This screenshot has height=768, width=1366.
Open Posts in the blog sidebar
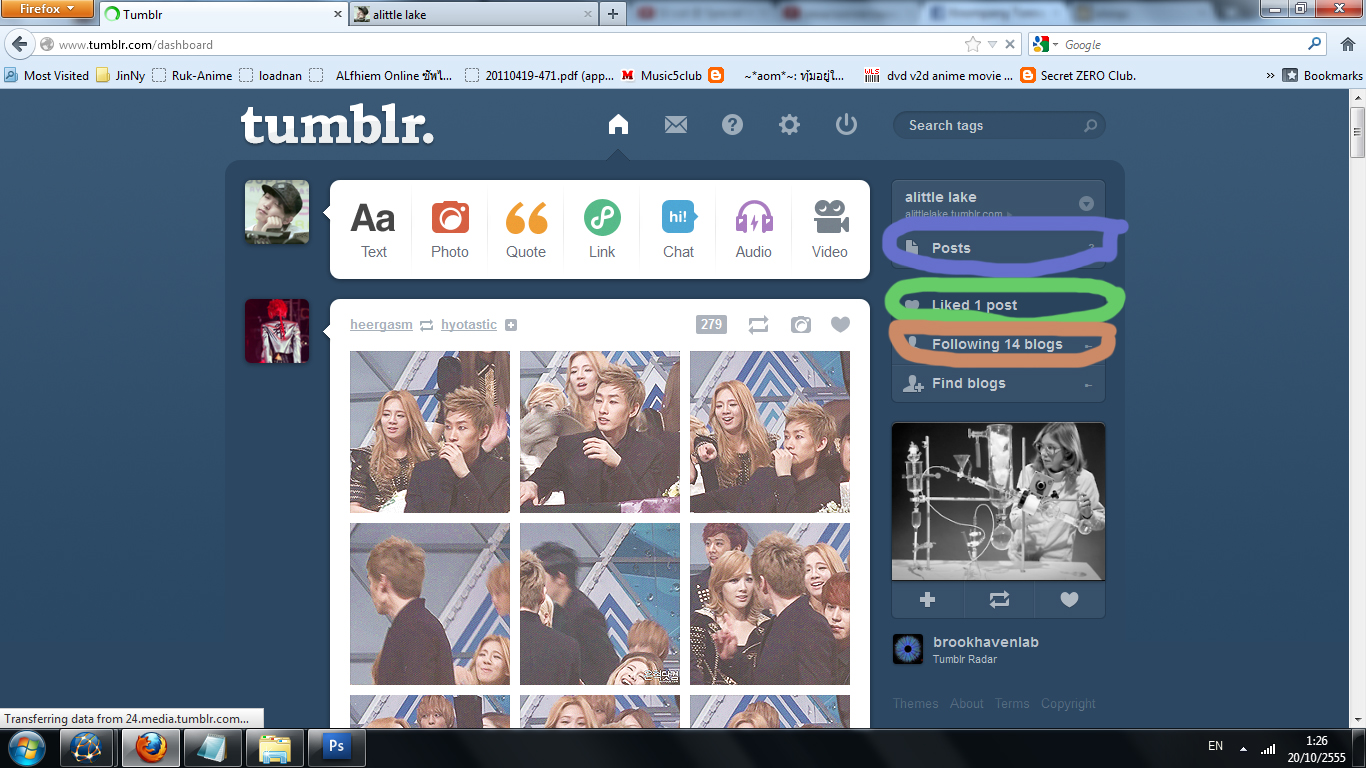click(x=998, y=248)
